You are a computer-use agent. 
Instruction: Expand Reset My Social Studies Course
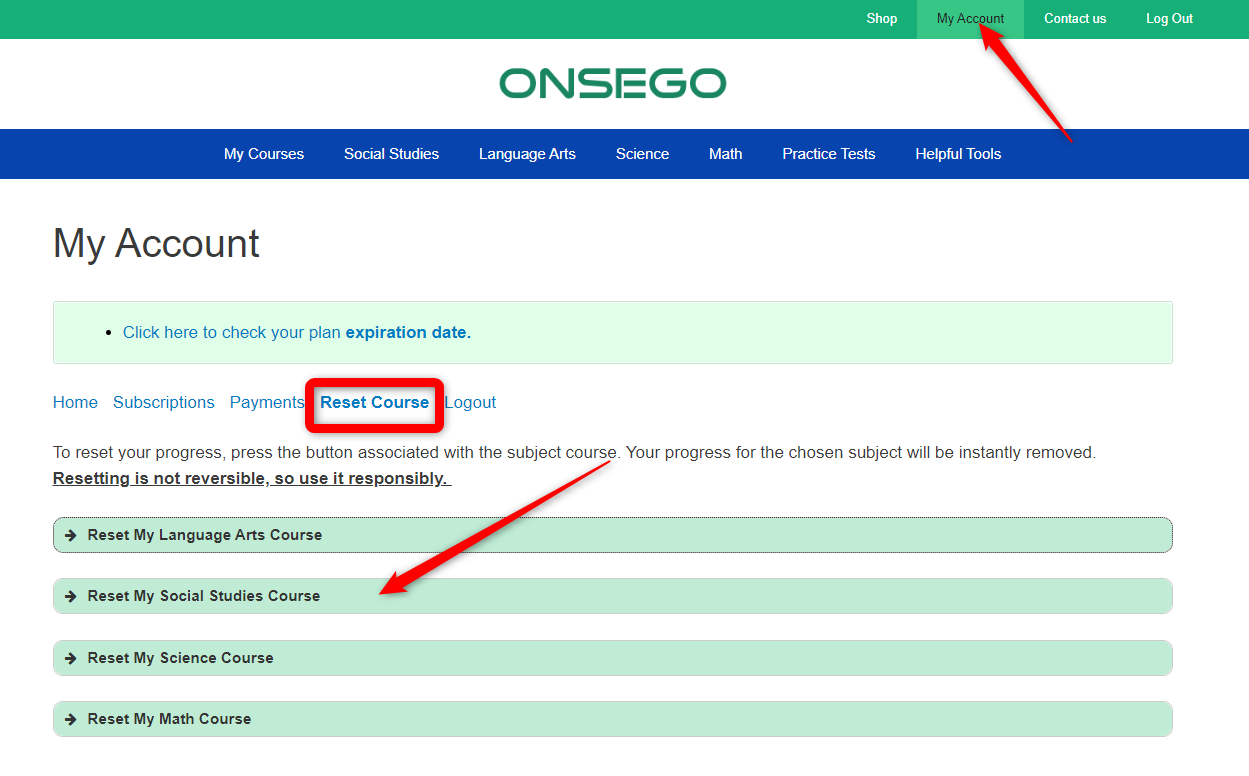(x=612, y=596)
